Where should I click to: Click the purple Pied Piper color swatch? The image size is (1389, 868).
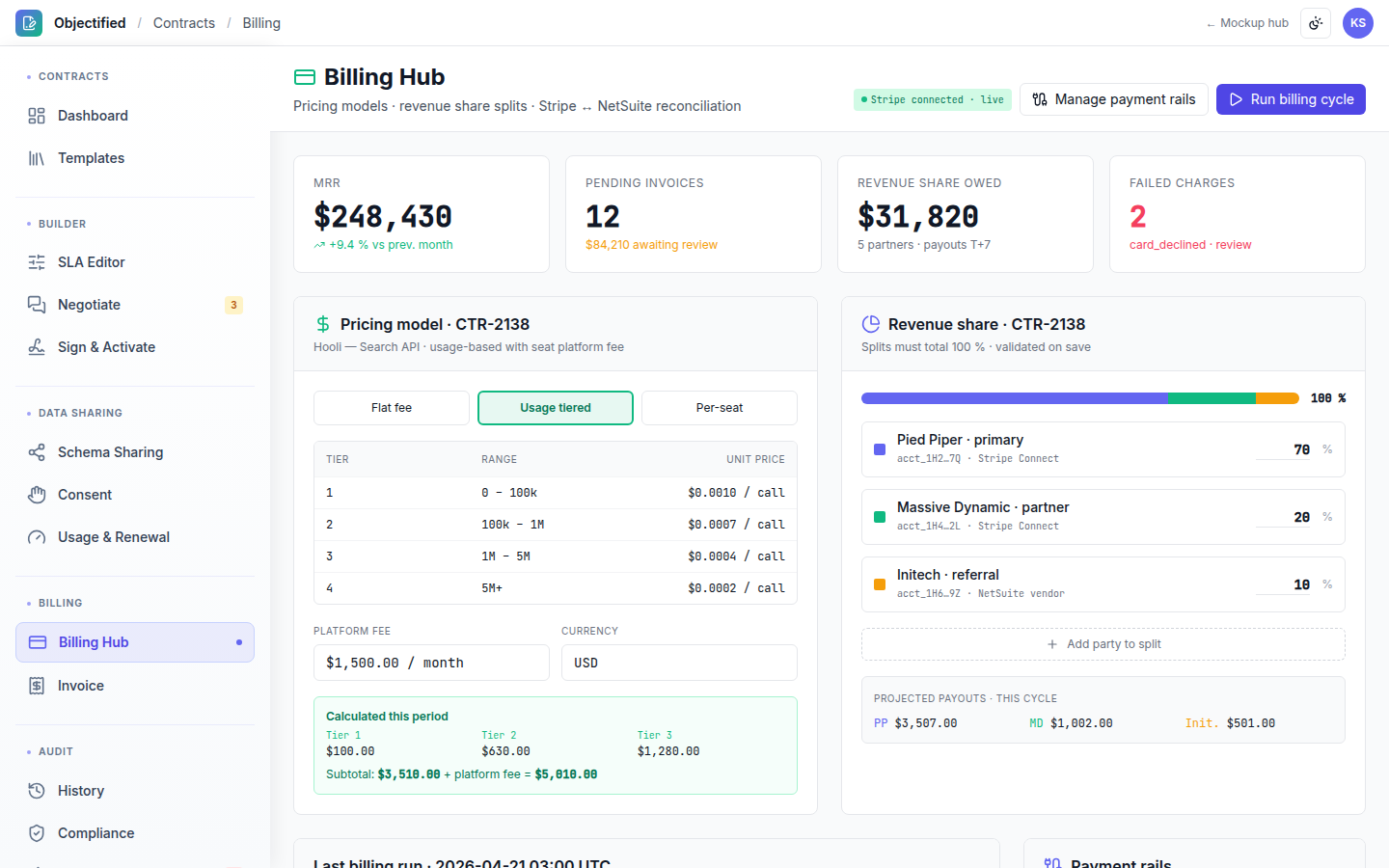coord(880,449)
